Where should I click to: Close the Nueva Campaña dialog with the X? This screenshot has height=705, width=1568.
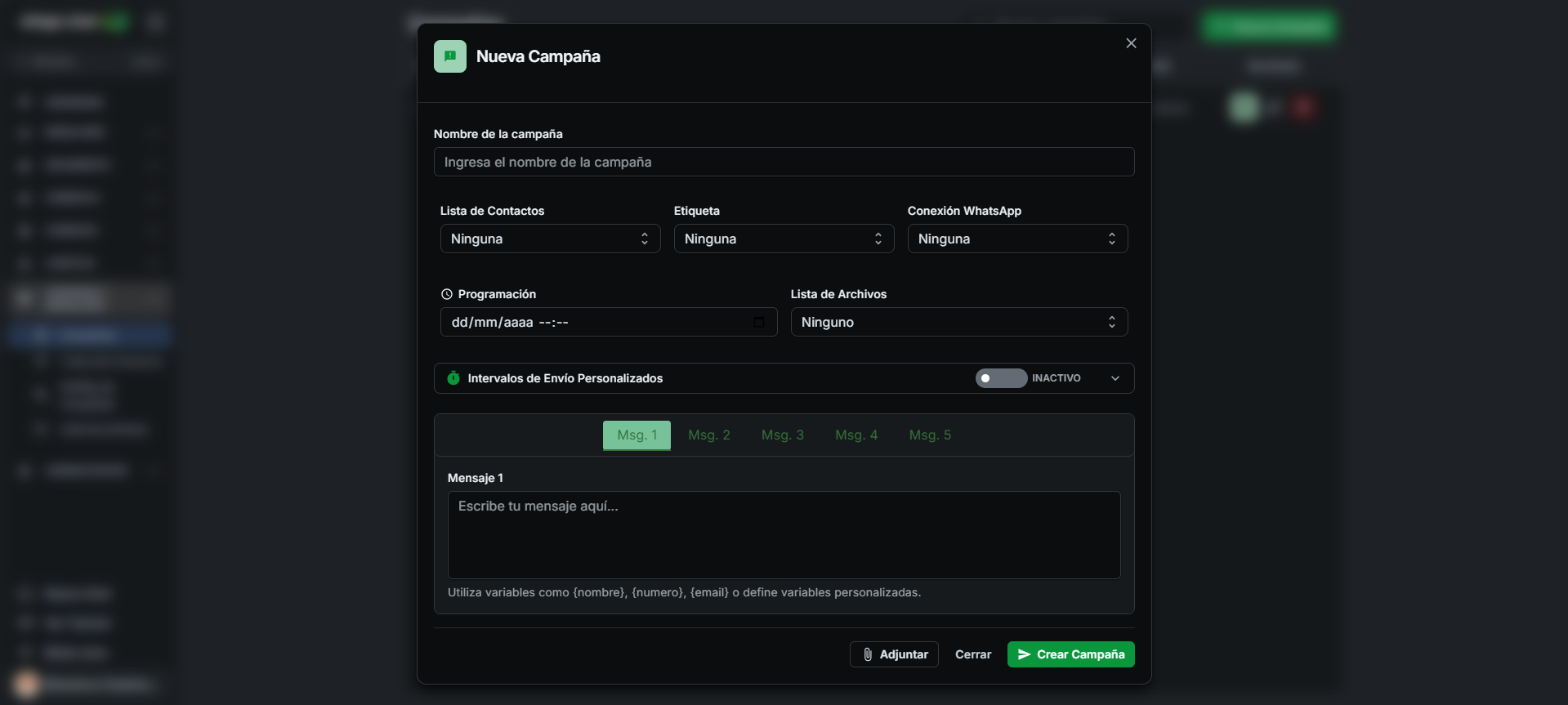pos(1131,43)
